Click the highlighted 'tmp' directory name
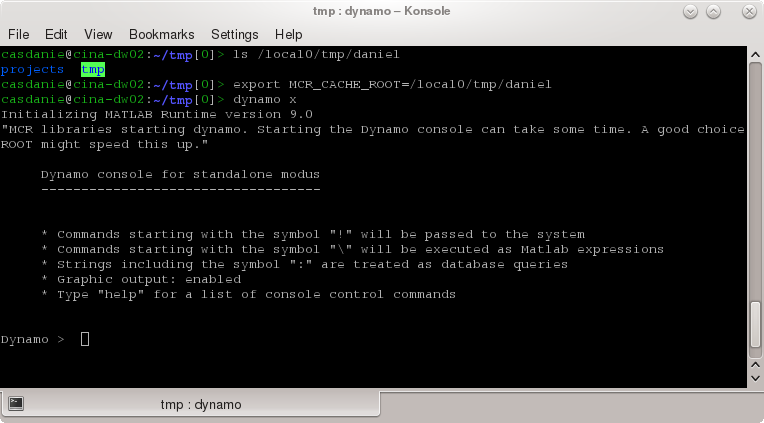The image size is (764, 423). pos(93,70)
